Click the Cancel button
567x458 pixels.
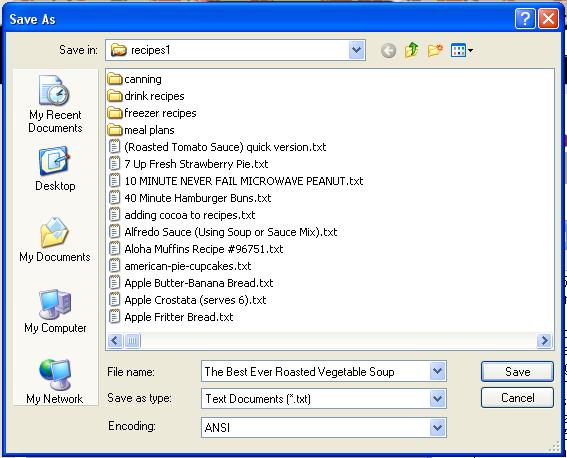(517, 398)
